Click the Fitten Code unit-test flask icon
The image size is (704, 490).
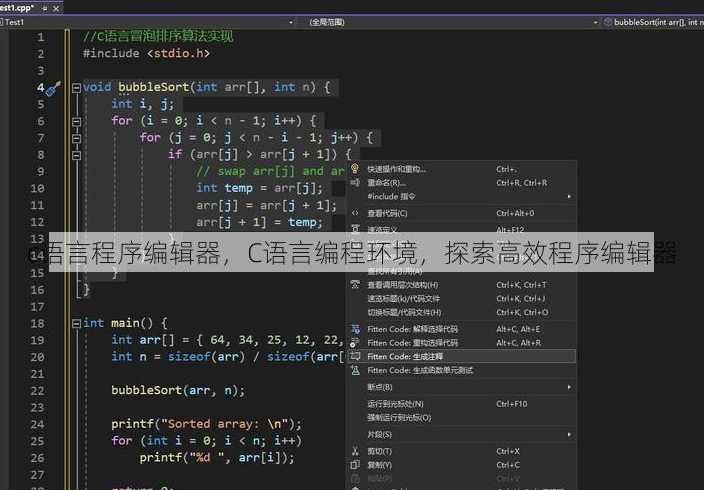355,370
